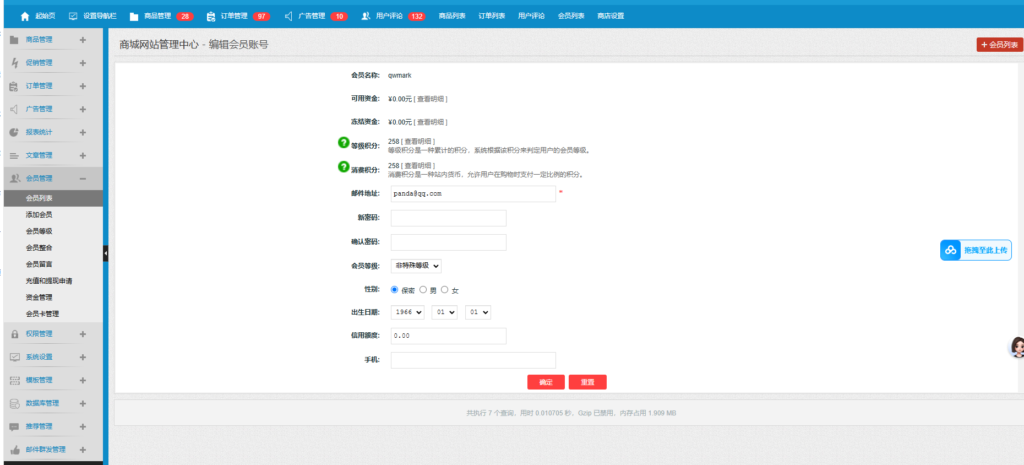1024x465 pixels.
Task: Select 会员留言 in the sidebar submenu
Action: (39, 265)
